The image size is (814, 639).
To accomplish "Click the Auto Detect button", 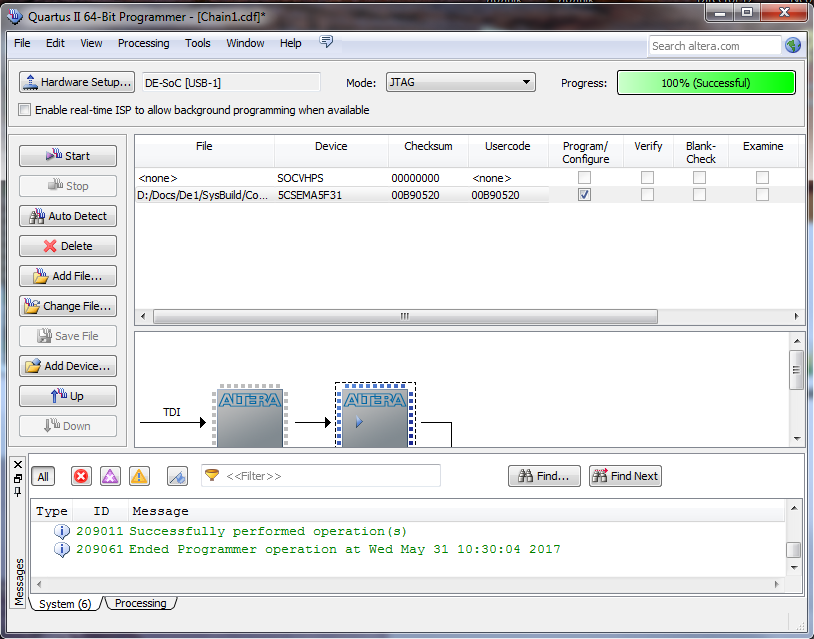I will click(x=68, y=216).
